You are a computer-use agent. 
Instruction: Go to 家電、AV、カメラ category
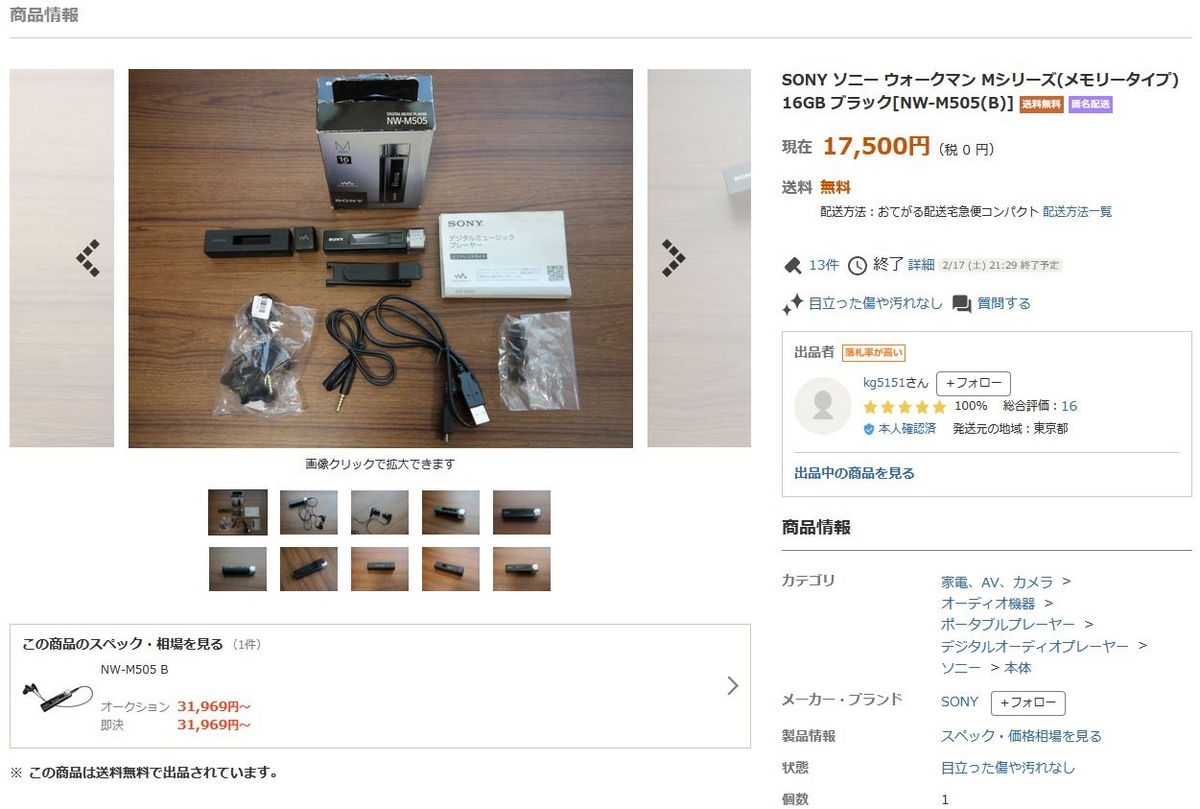click(997, 581)
